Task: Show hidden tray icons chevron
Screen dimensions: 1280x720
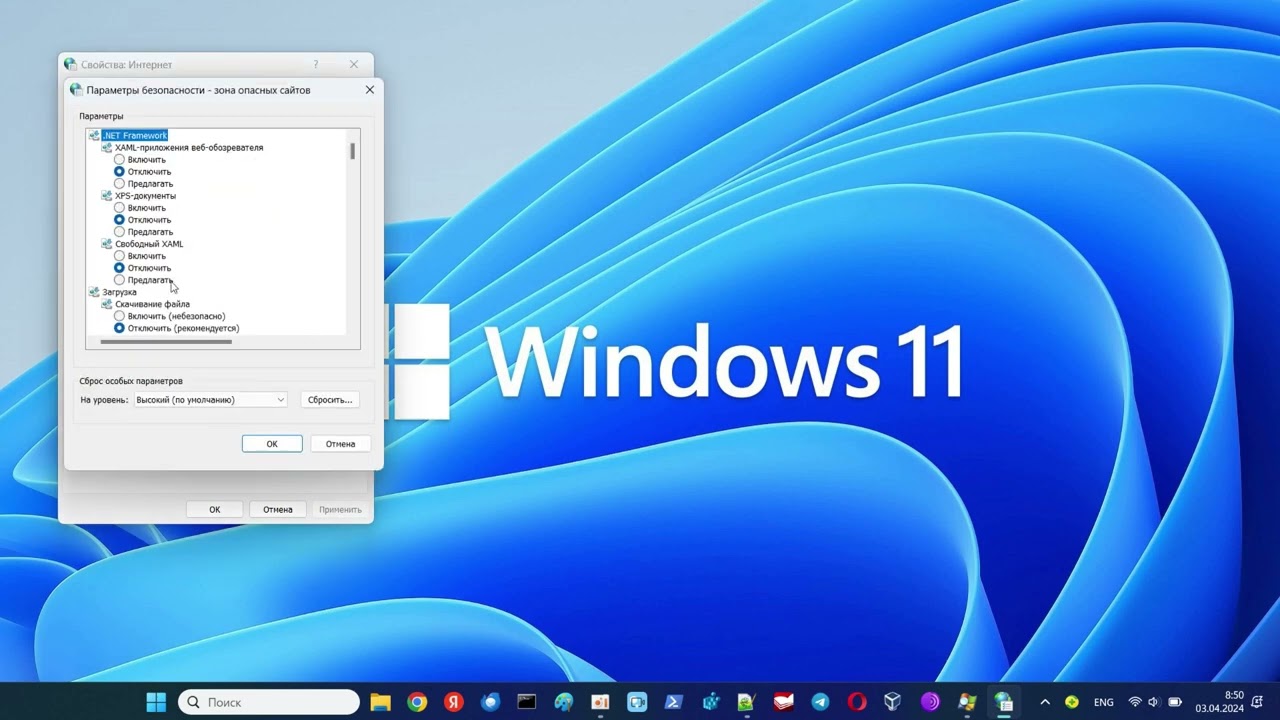Action: point(1045,702)
